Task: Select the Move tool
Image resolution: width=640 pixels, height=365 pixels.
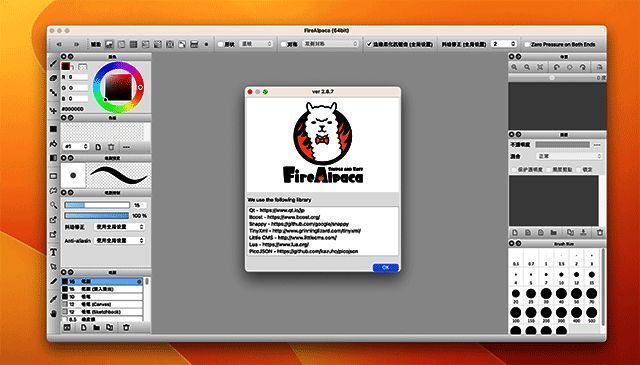Action: click(x=53, y=110)
